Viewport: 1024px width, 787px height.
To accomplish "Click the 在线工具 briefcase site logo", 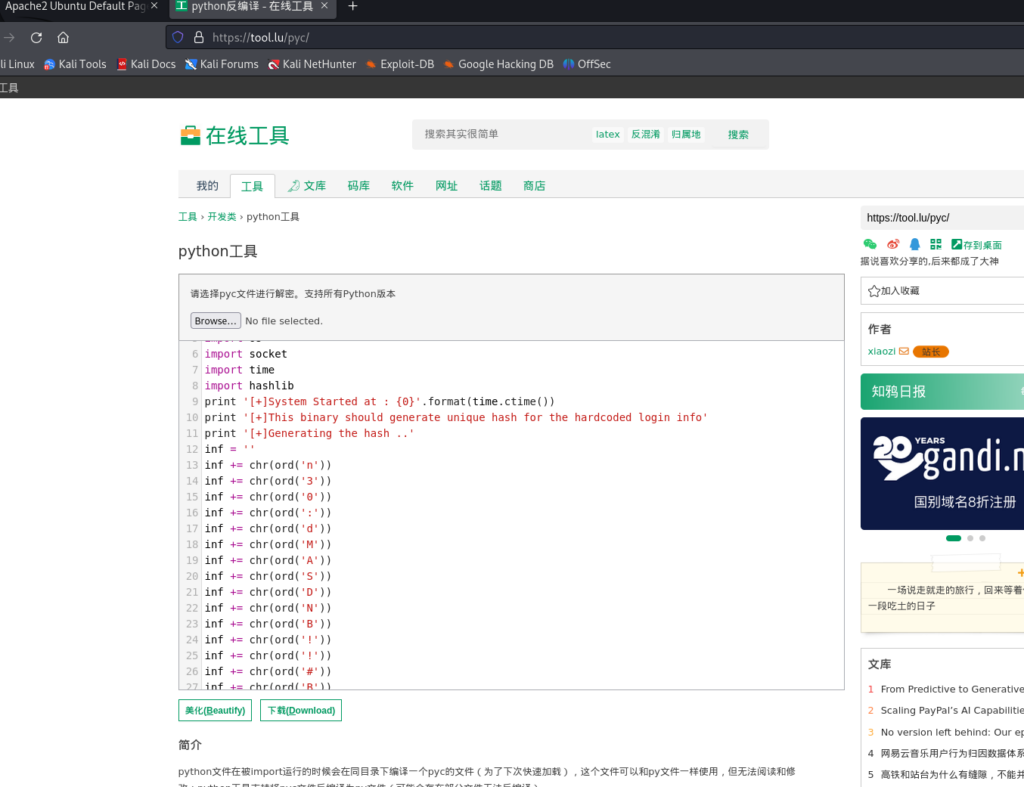I will [190, 136].
